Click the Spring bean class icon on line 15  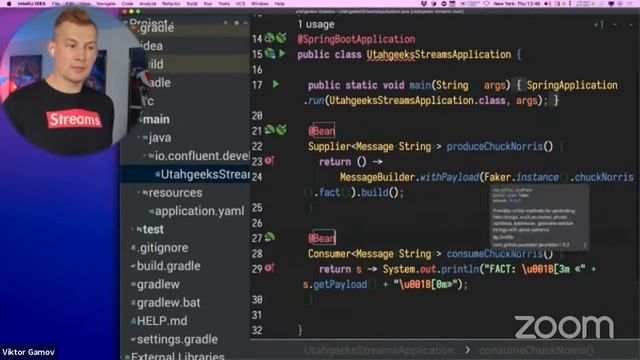[x=270, y=53]
